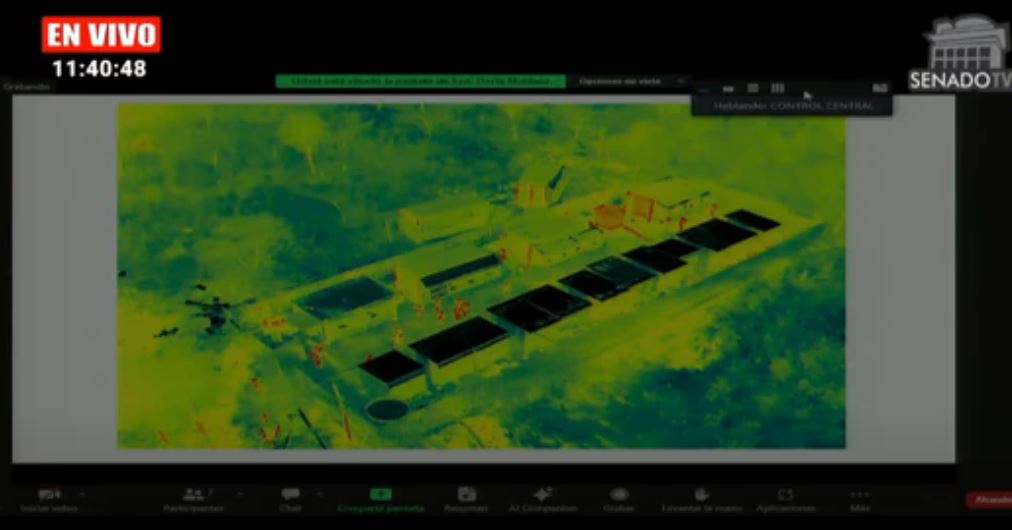1012x530 pixels.
Task: Click the green screen-sharing notification banner
Action: (421, 81)
